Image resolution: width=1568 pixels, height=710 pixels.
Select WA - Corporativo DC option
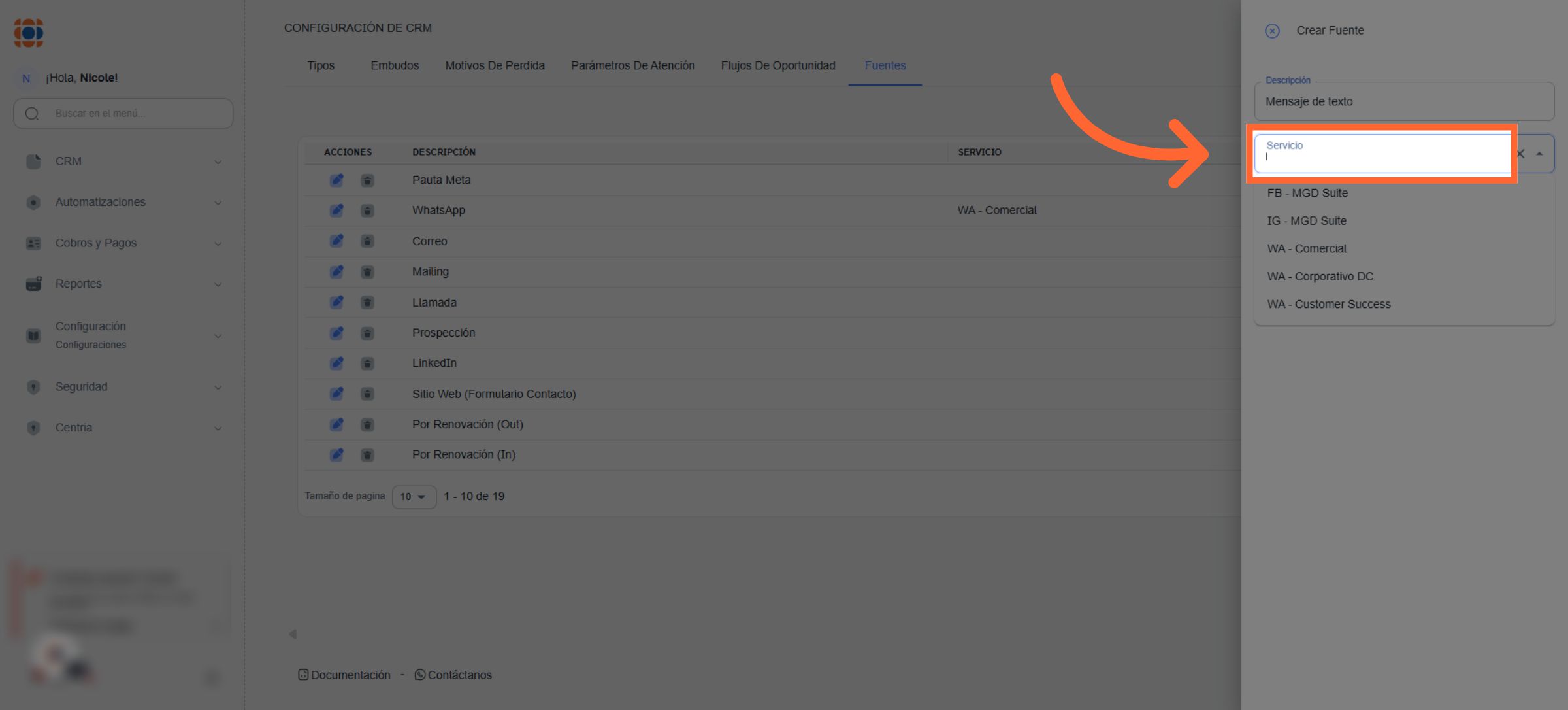[x=1320, y=277]
